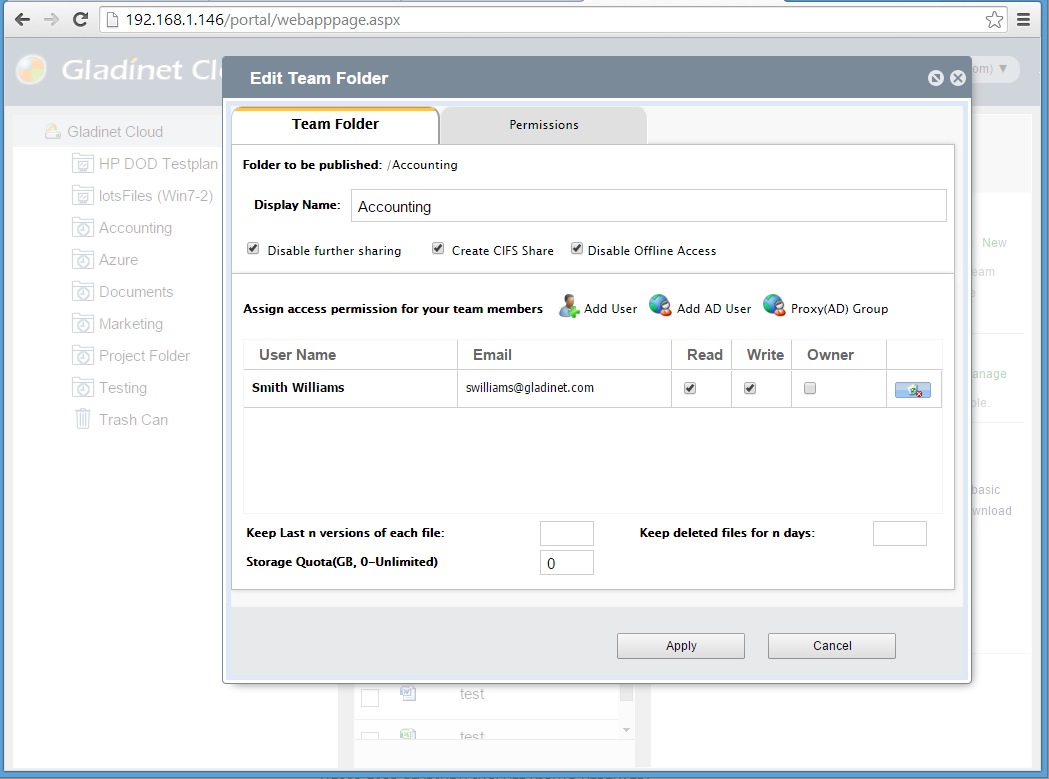Bookmark the page with the star icon

click(994, 19)
